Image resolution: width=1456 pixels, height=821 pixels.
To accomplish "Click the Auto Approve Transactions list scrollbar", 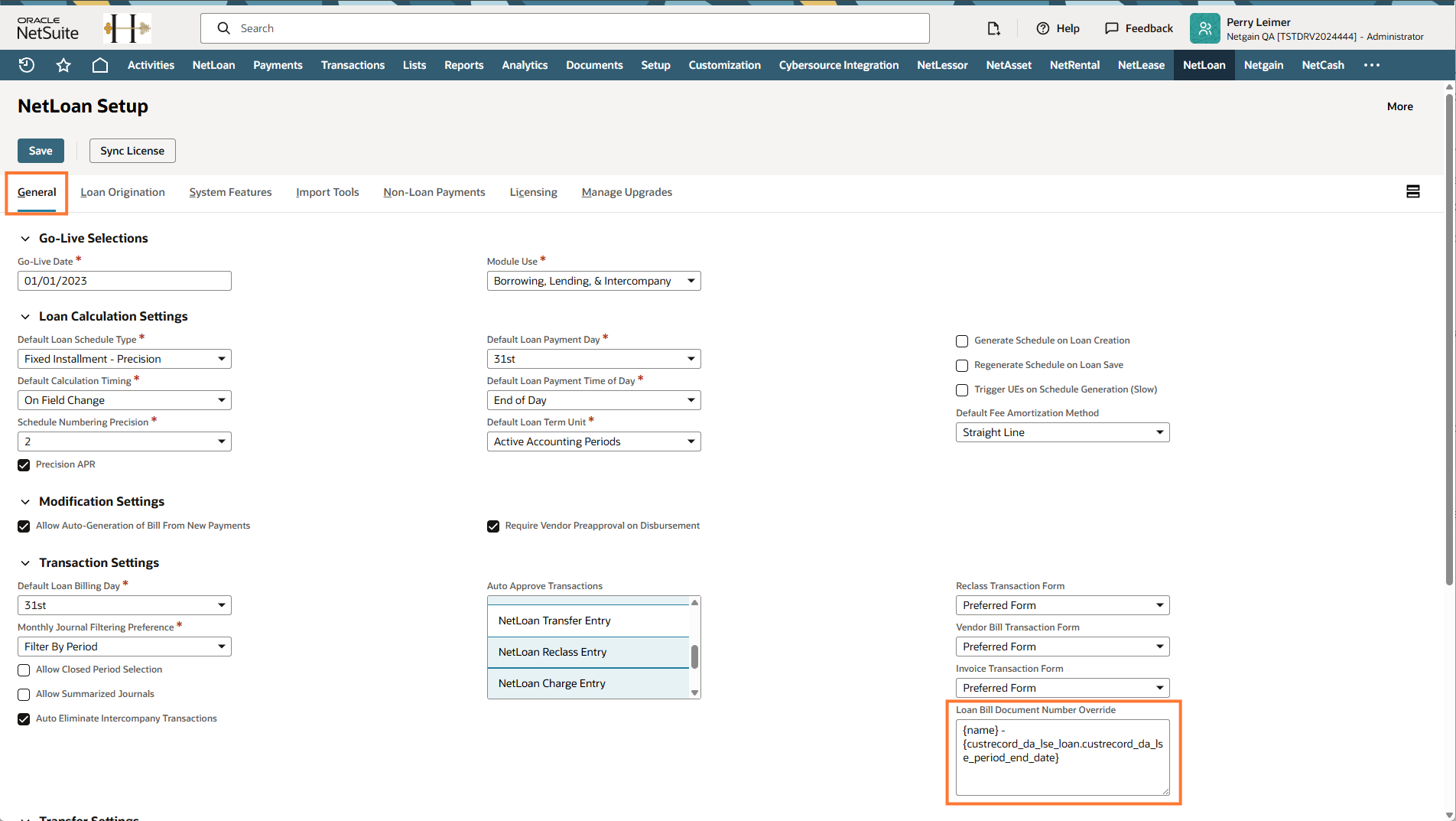I will click(x=694, y=656).
